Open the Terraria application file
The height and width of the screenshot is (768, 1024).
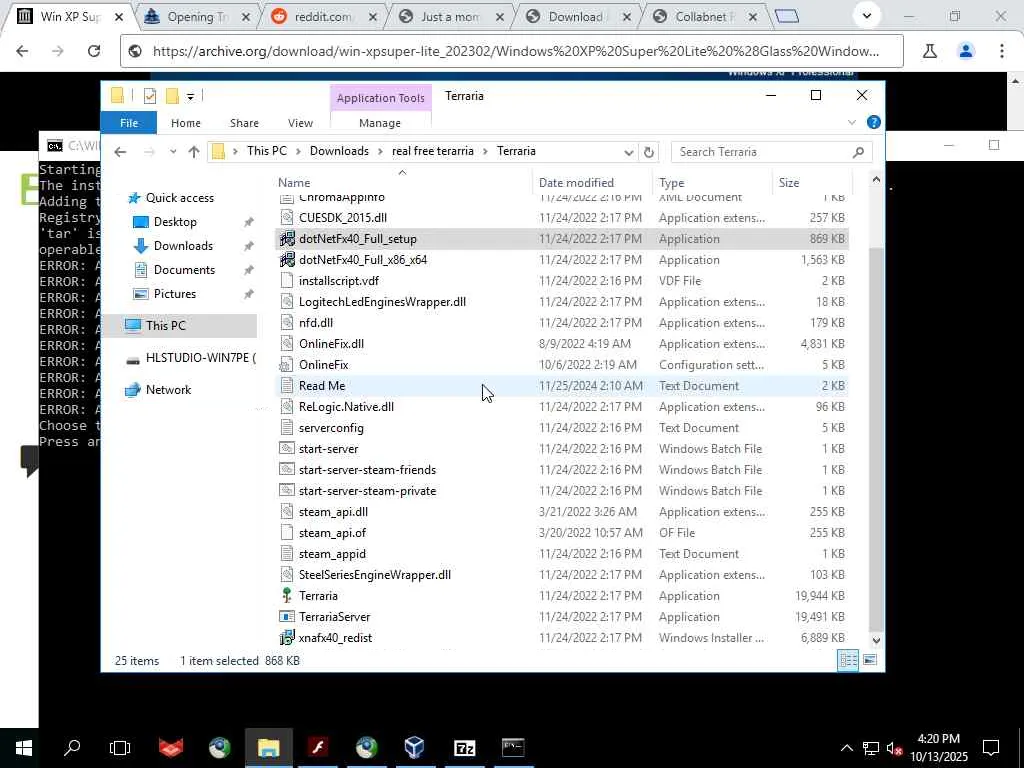point(318,596)
